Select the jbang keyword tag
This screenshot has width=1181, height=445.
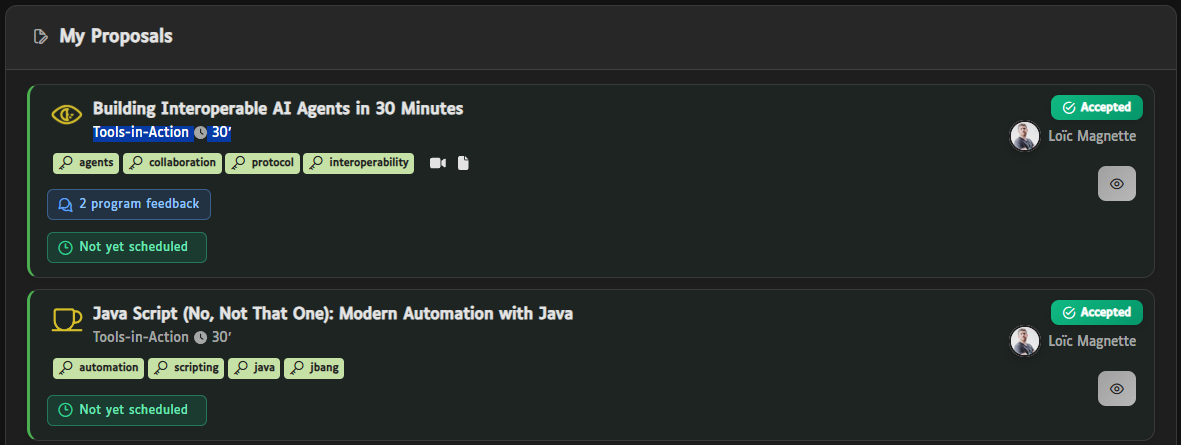[x=314, y=368]
